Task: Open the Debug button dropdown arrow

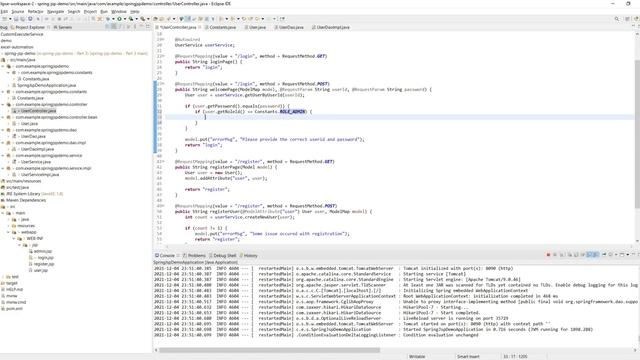Action: (x=113, y=19)
